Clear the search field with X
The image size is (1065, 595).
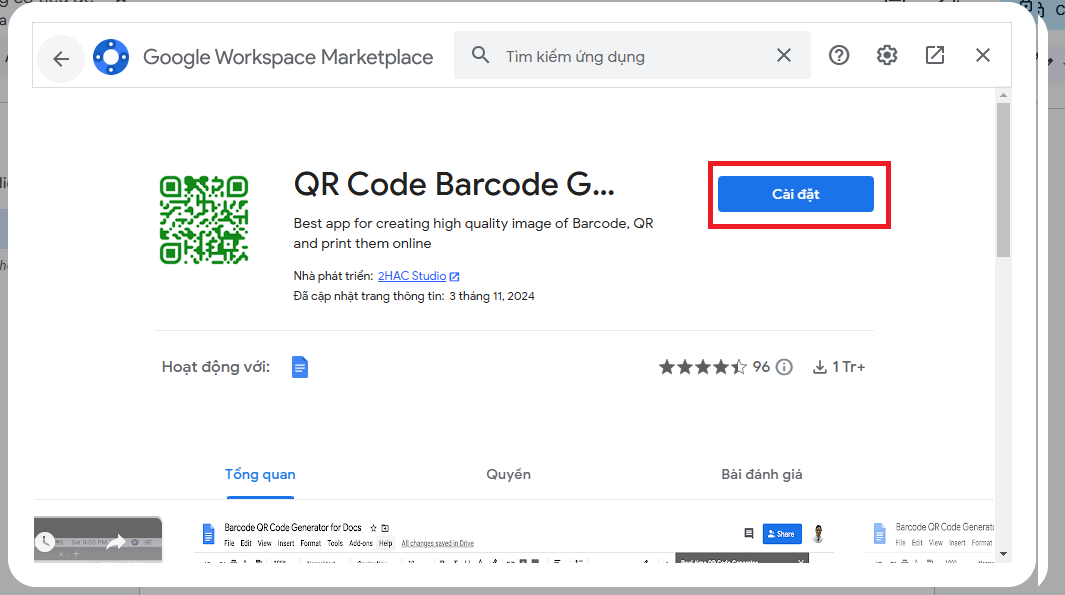(x=784, y=55)
